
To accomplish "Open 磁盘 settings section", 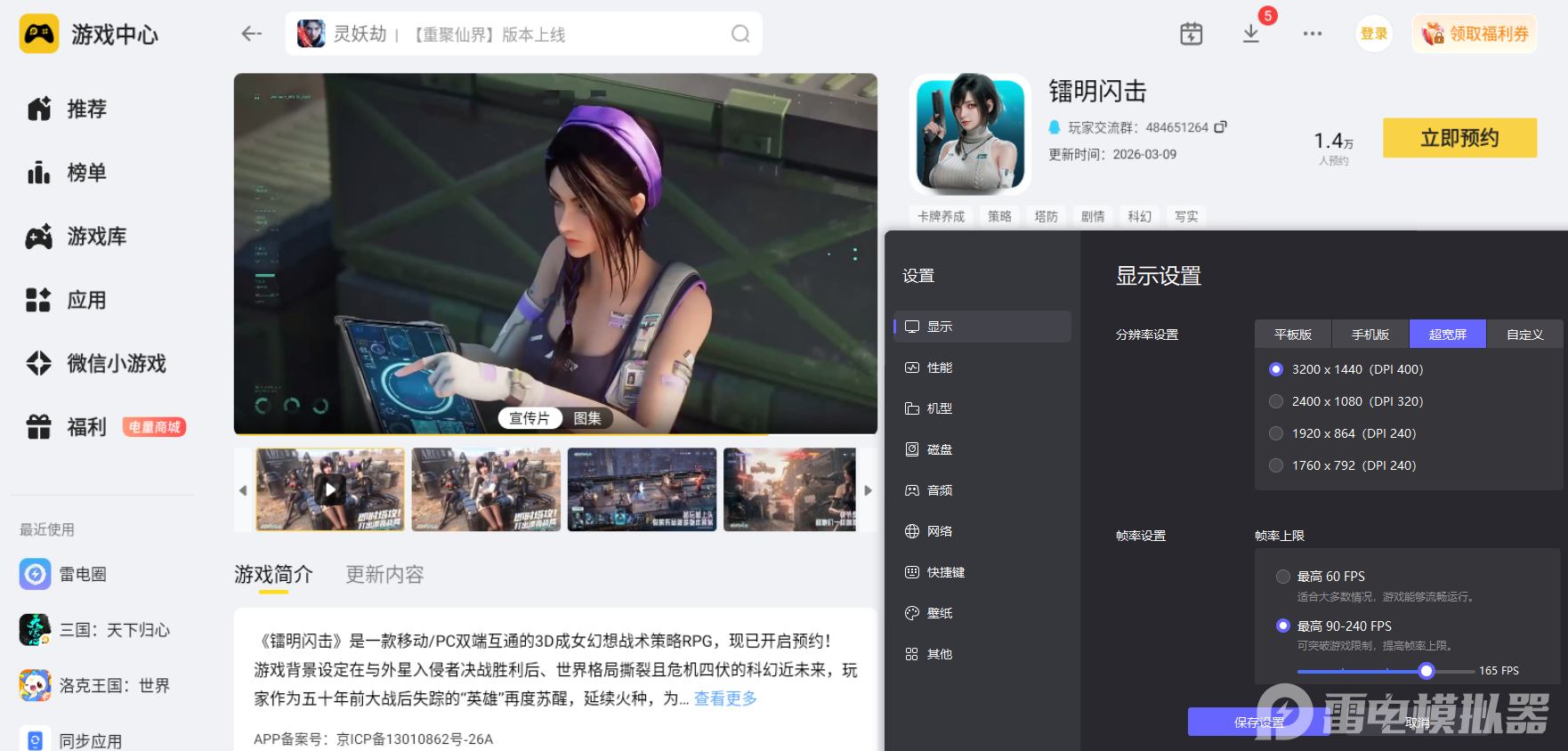I will [x=982, y=449].
